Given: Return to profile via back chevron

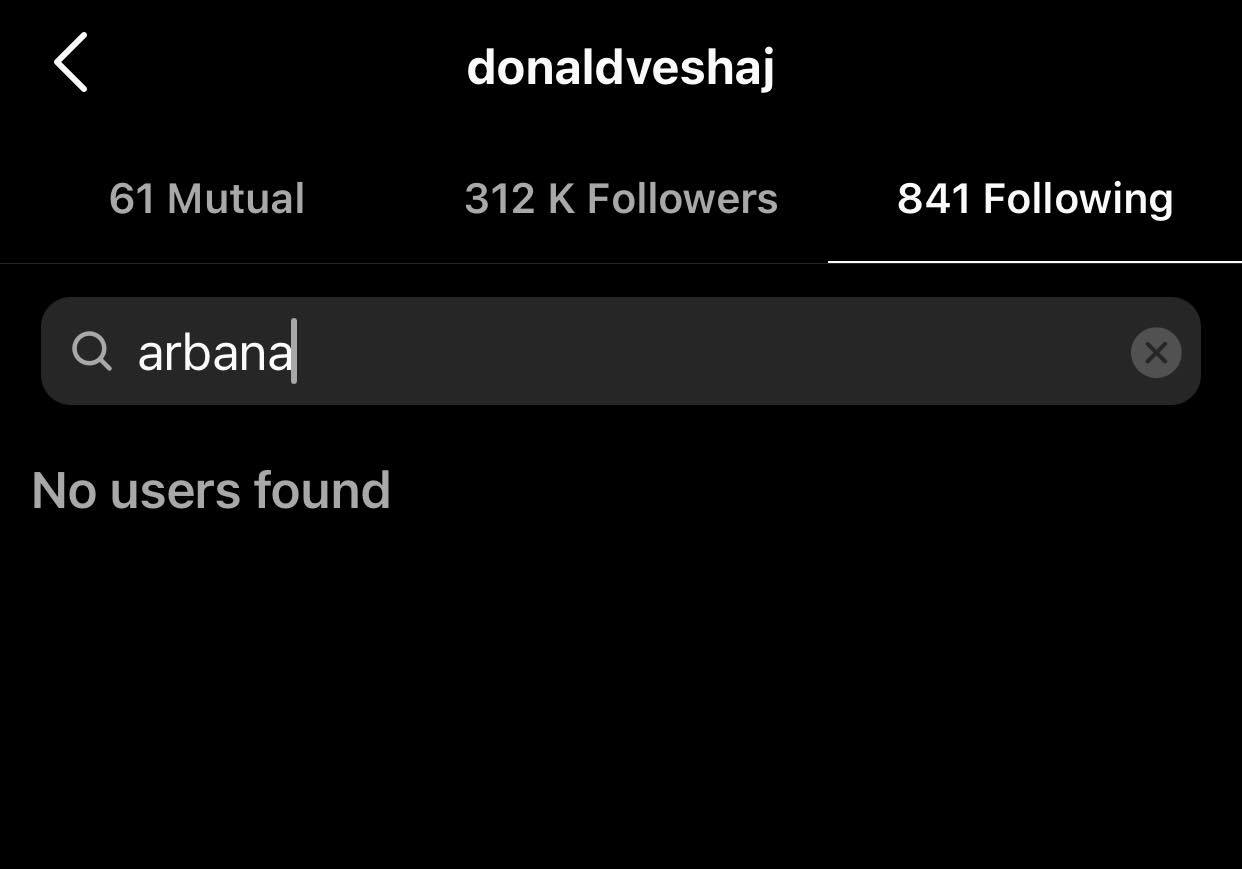Looking at the screenshot, I should [x=70, y=62].
